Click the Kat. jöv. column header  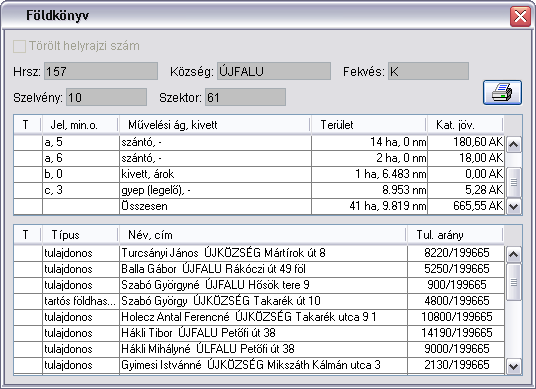465,125
